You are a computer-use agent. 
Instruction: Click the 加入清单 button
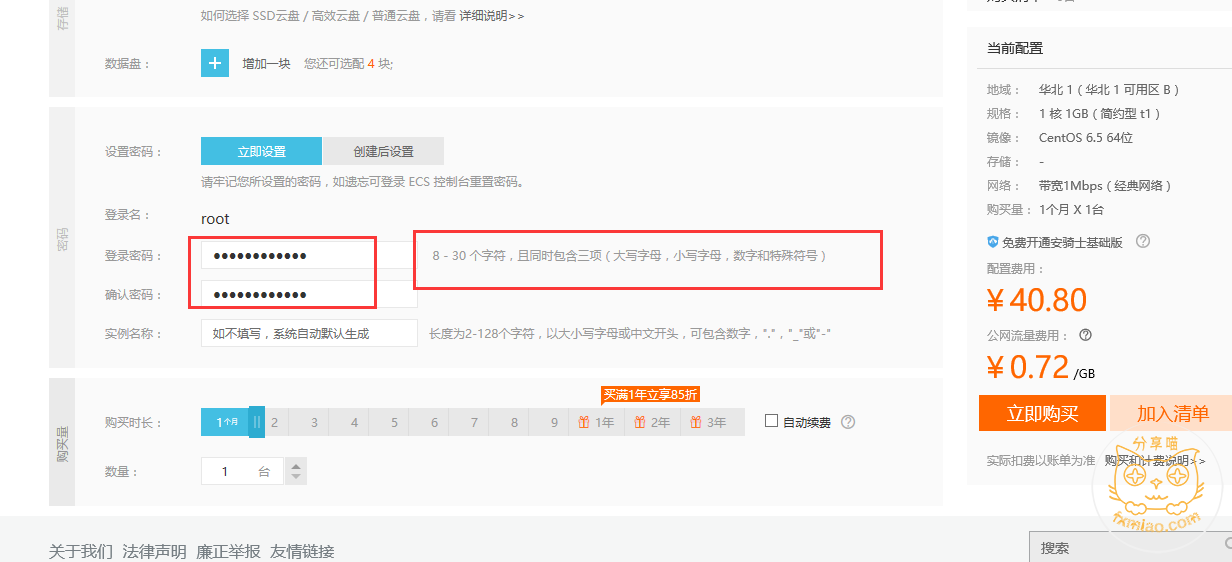(x=1173, y=413)
